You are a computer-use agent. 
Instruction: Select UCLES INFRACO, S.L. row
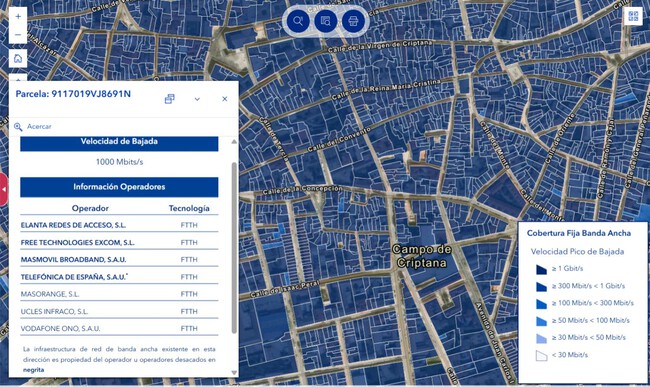point(119,311)
